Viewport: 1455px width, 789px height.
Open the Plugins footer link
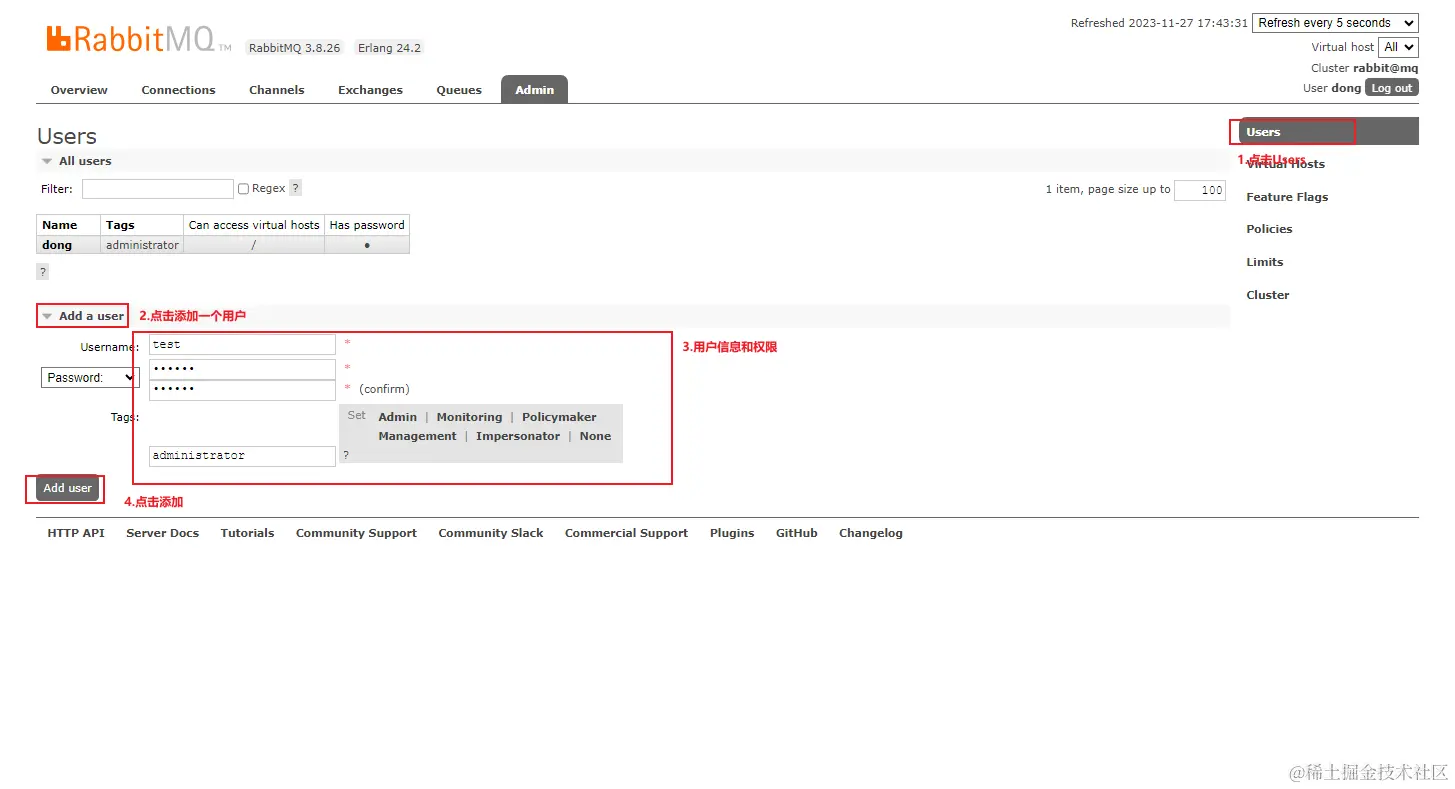point(732,533)
